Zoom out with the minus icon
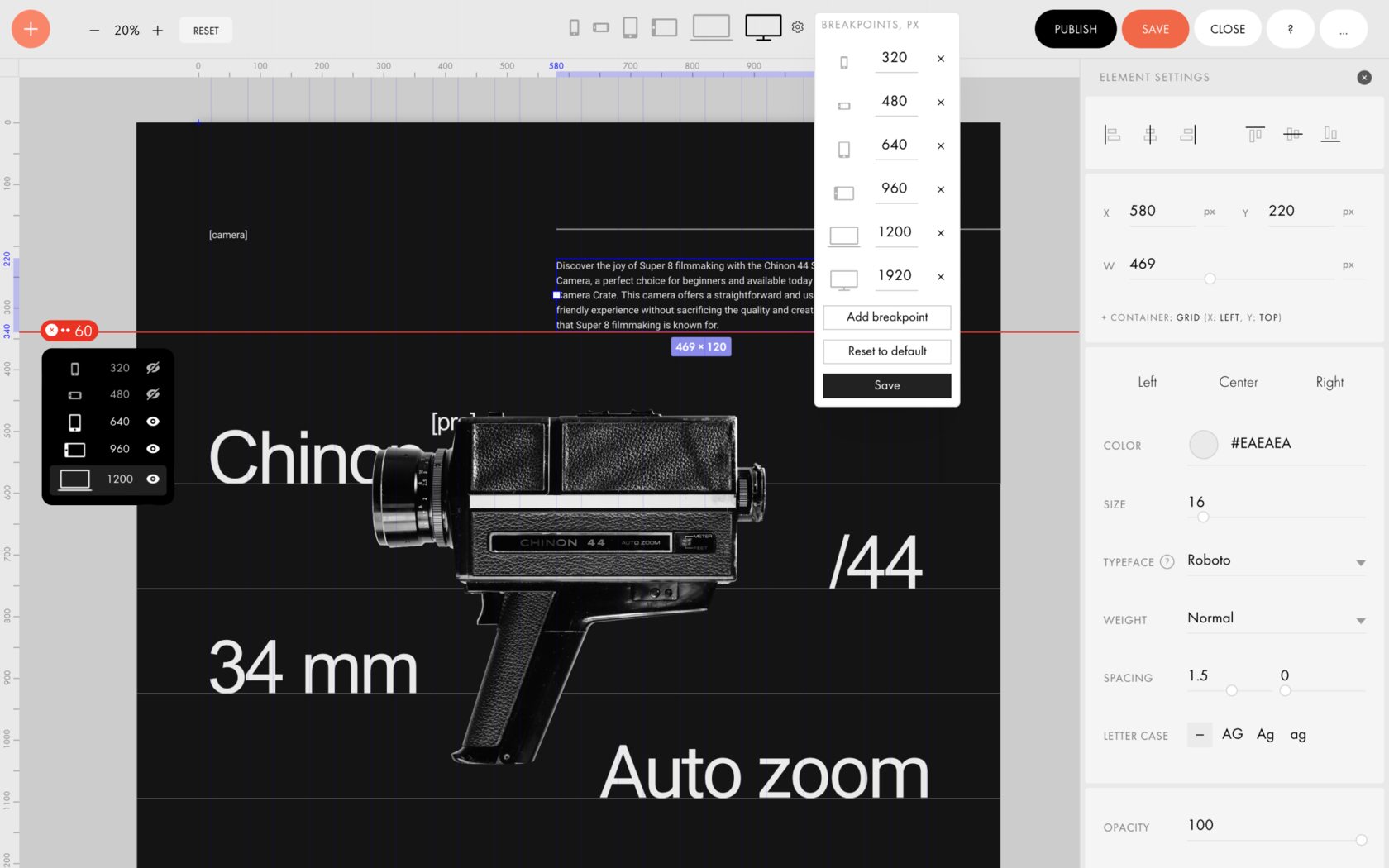The height and width of the screenshot is (868, 1389). [94, 31]
